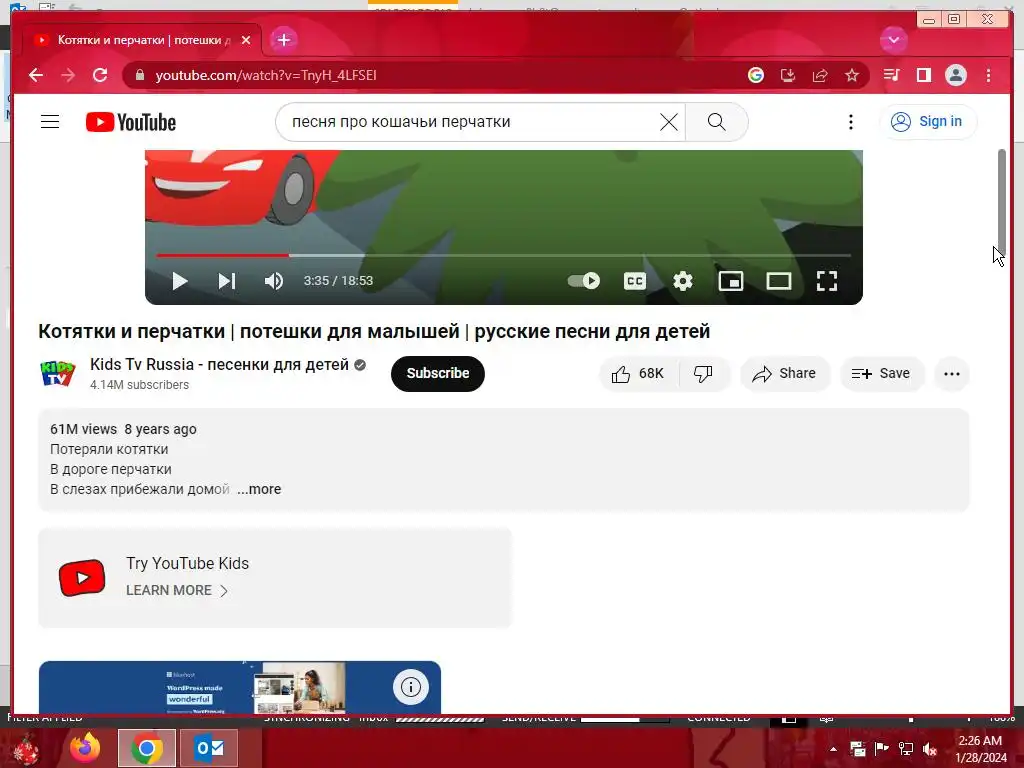Open Chrome three-dot menu
The height and width of the screenshot is (768, 1024).
click(988, 75)
